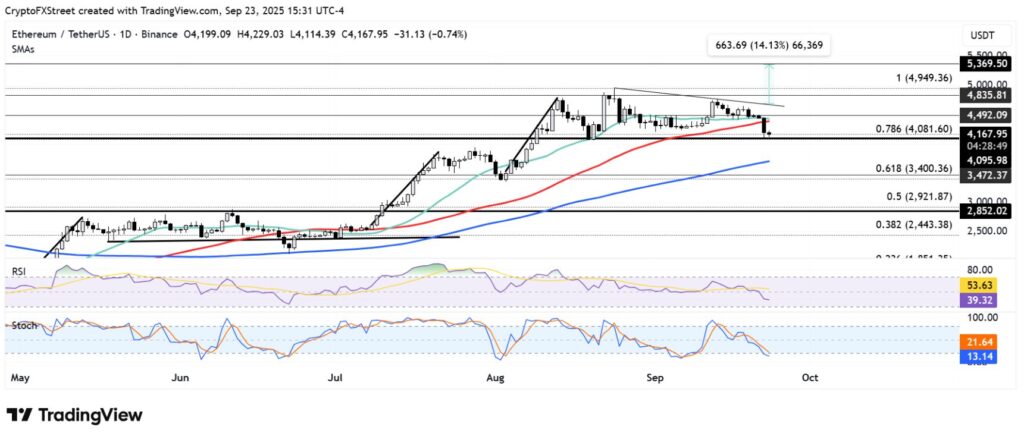1024x439 pixels.
Task: Click the CryptoFXStreet created with TradingView.com text
Action: (90, 11)
